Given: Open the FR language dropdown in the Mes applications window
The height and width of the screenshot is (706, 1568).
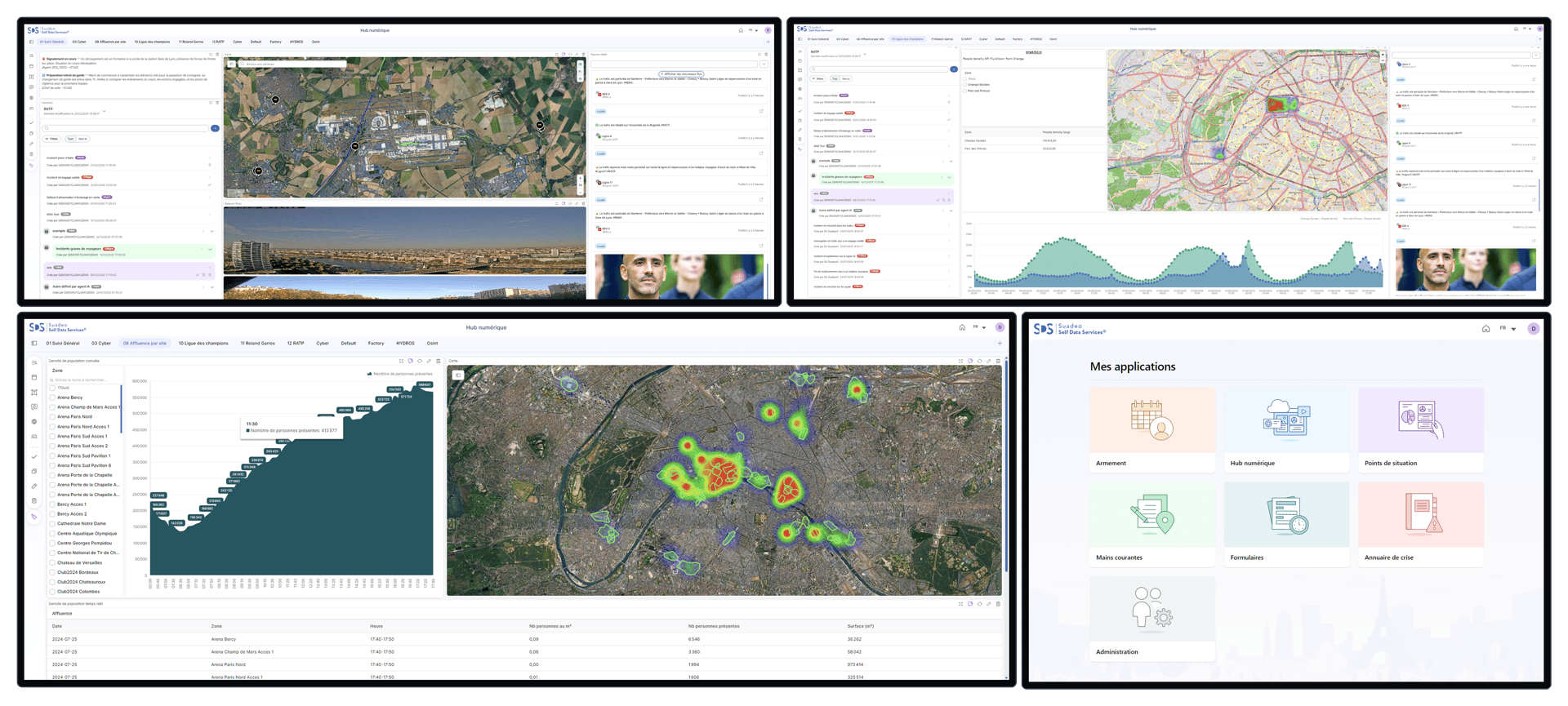Looking at the screenshot, I should pos(1508,329).
